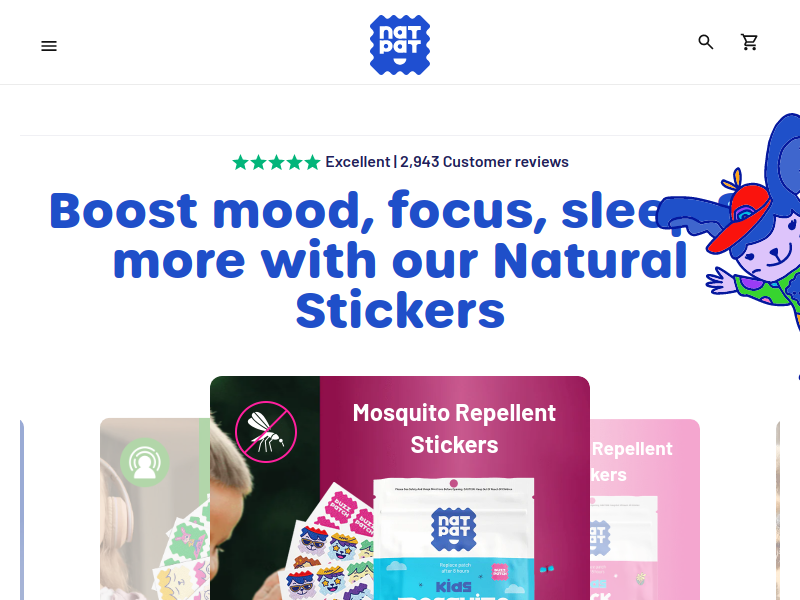Click the green five-star rating

(x=277, y=162)
